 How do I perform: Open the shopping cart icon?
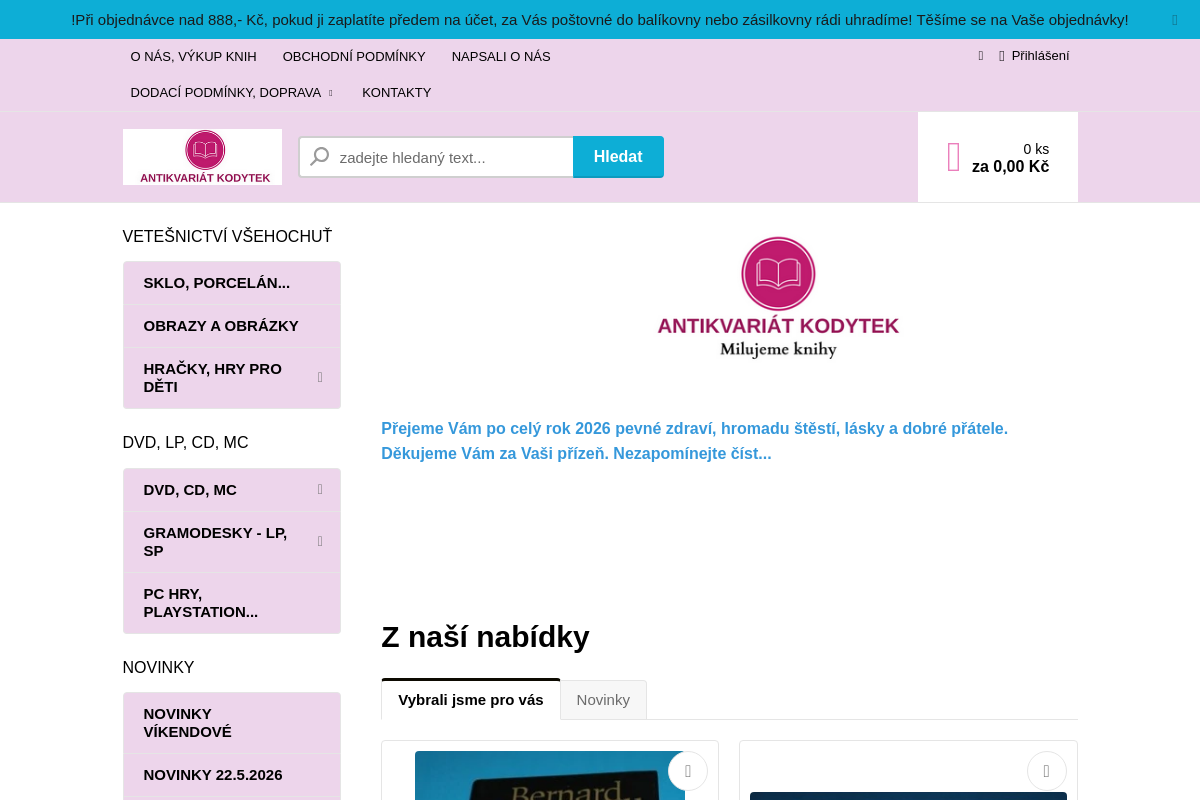click(954, 157)
